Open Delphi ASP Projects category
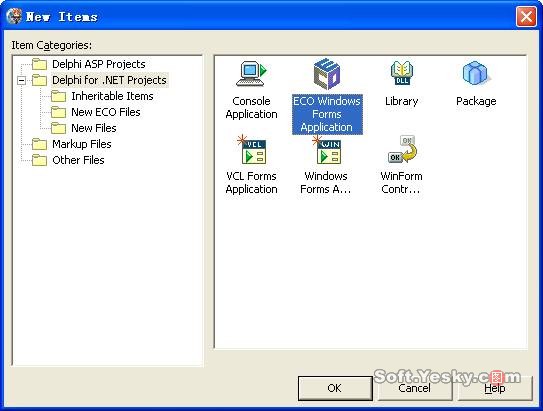The height and width of the screenshot is (411, 543). click(99, 64)
